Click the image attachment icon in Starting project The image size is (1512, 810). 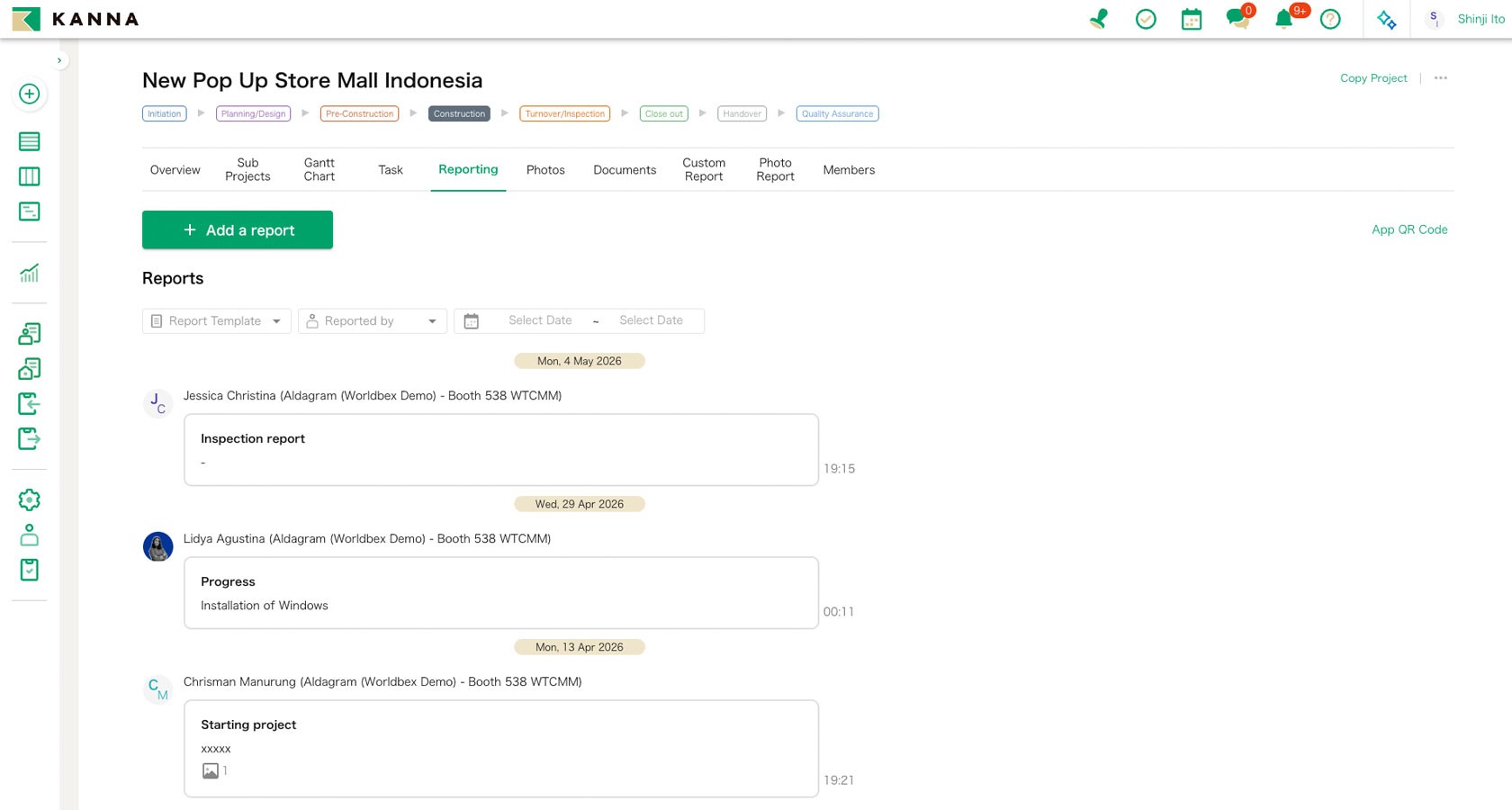pos(211,771)
